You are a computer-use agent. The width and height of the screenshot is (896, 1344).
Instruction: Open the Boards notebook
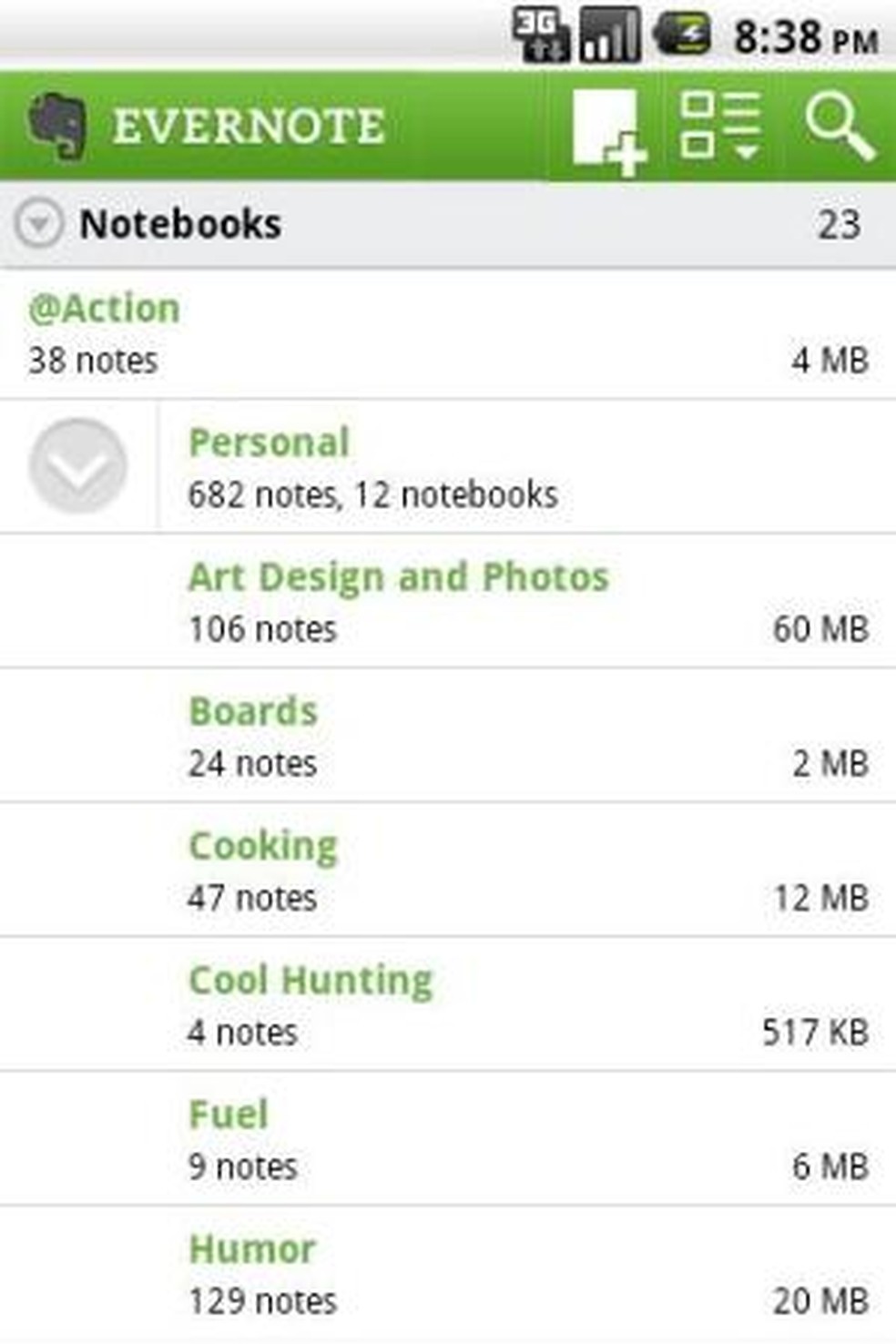pos(252,712)
